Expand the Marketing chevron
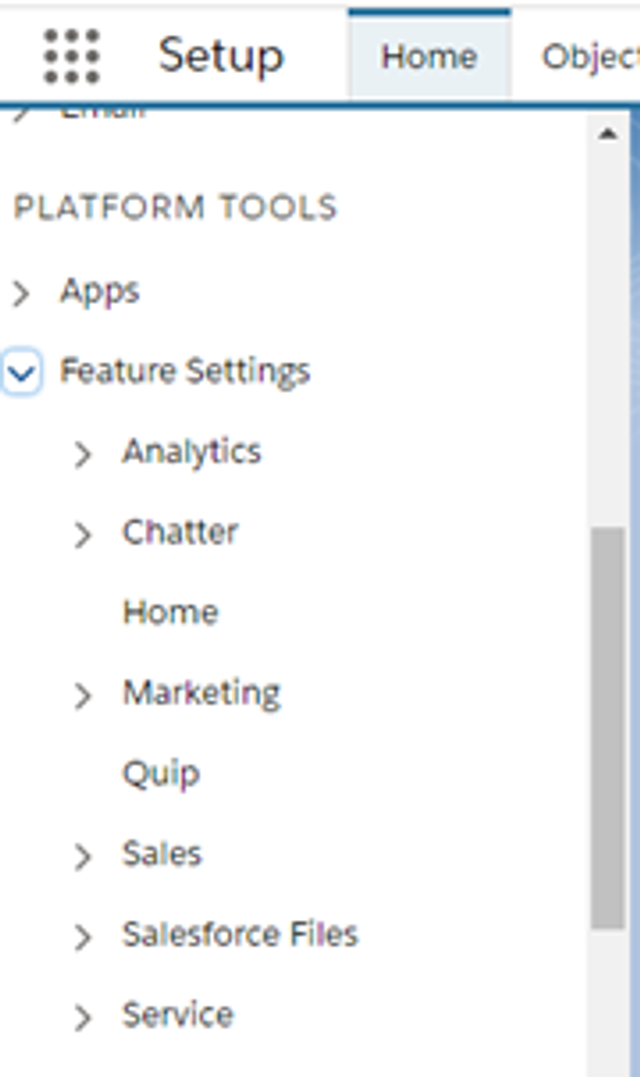The image size is (640, 1077). [x=82, y=696]
